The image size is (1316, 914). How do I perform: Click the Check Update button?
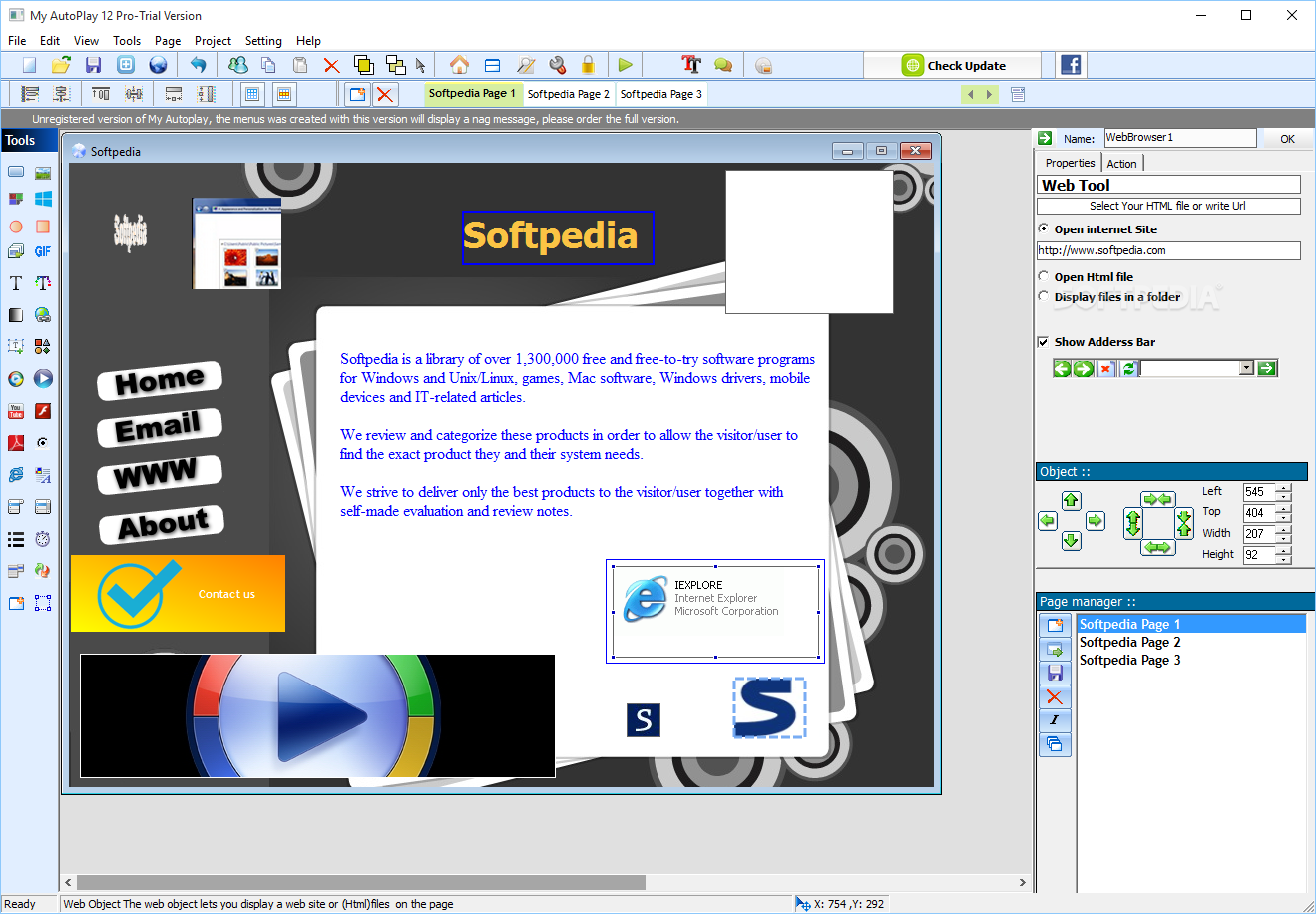(953, 65)
